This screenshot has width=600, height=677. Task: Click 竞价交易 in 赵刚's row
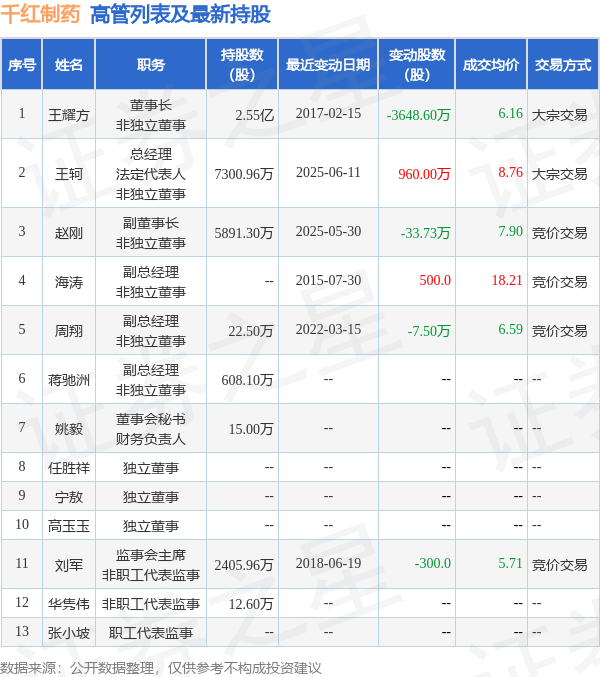pos(559,233)
